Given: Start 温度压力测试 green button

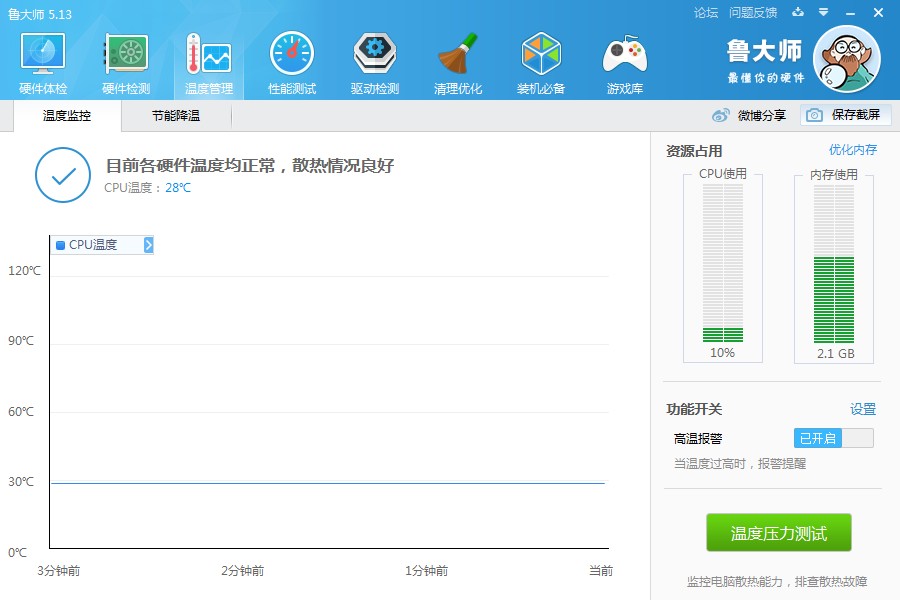Looking at the screenshot, I should 779,532.
